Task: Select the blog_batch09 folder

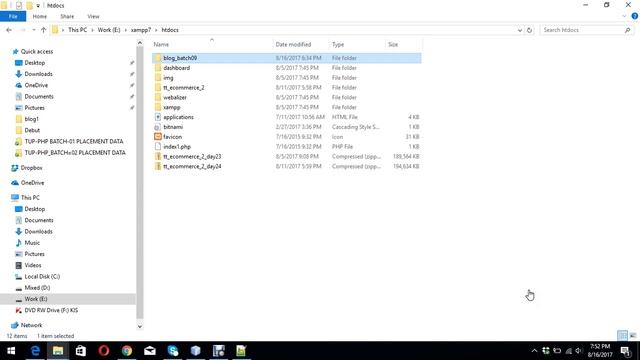Action: pos(287,58)
